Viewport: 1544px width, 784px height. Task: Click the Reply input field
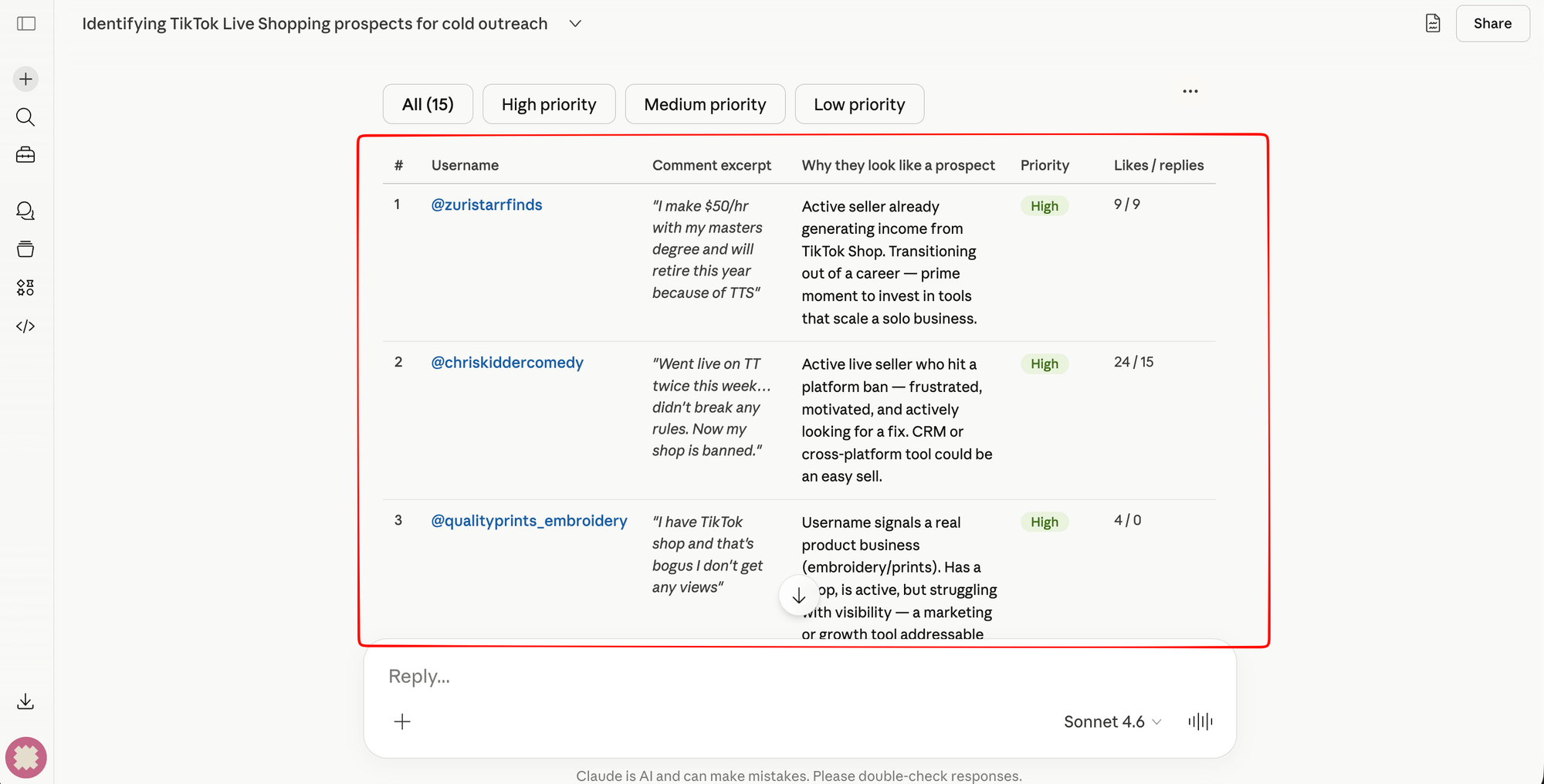pos(695,675)
